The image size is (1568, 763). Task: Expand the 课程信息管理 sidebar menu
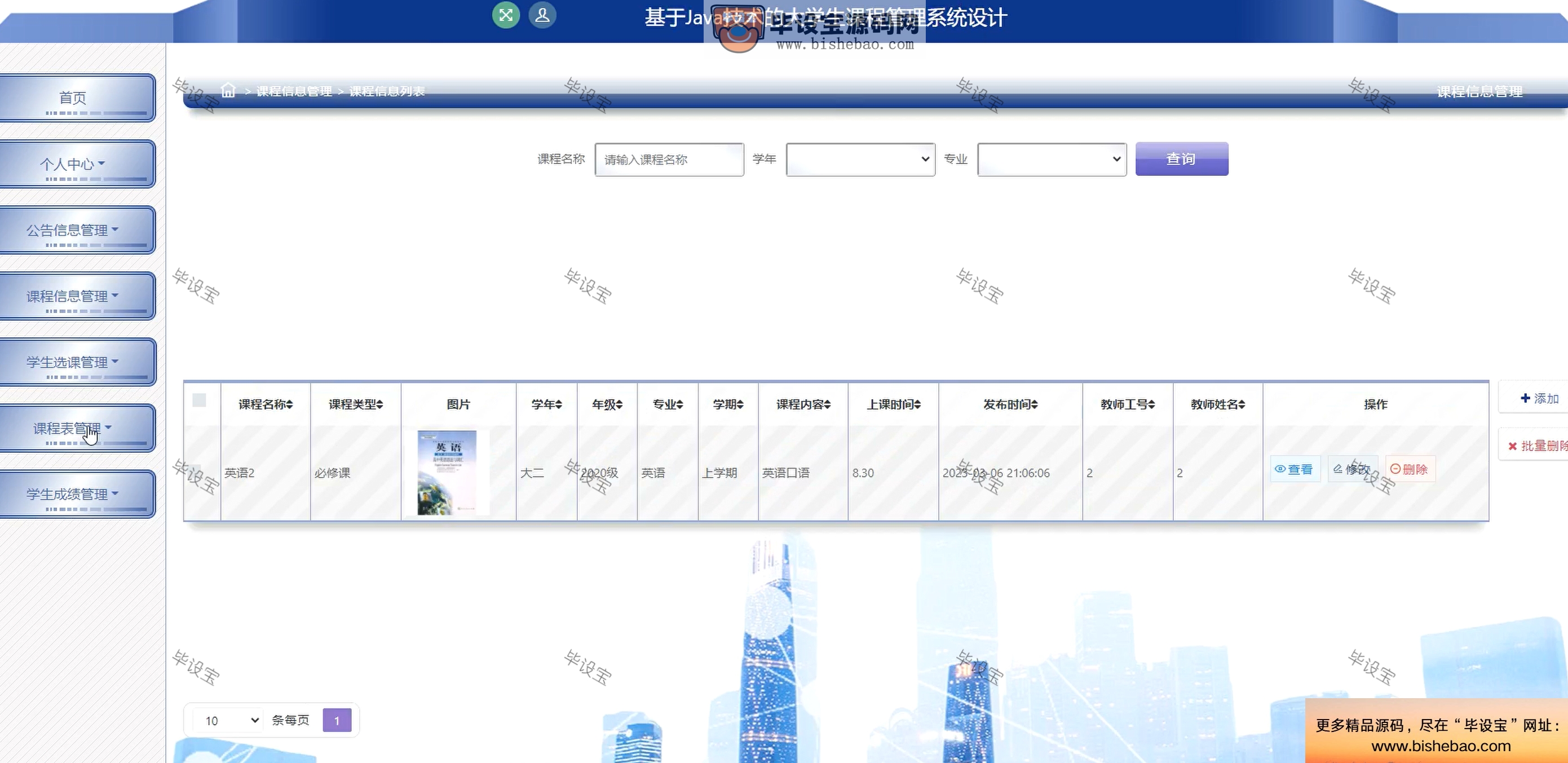(x=77, y=296)
